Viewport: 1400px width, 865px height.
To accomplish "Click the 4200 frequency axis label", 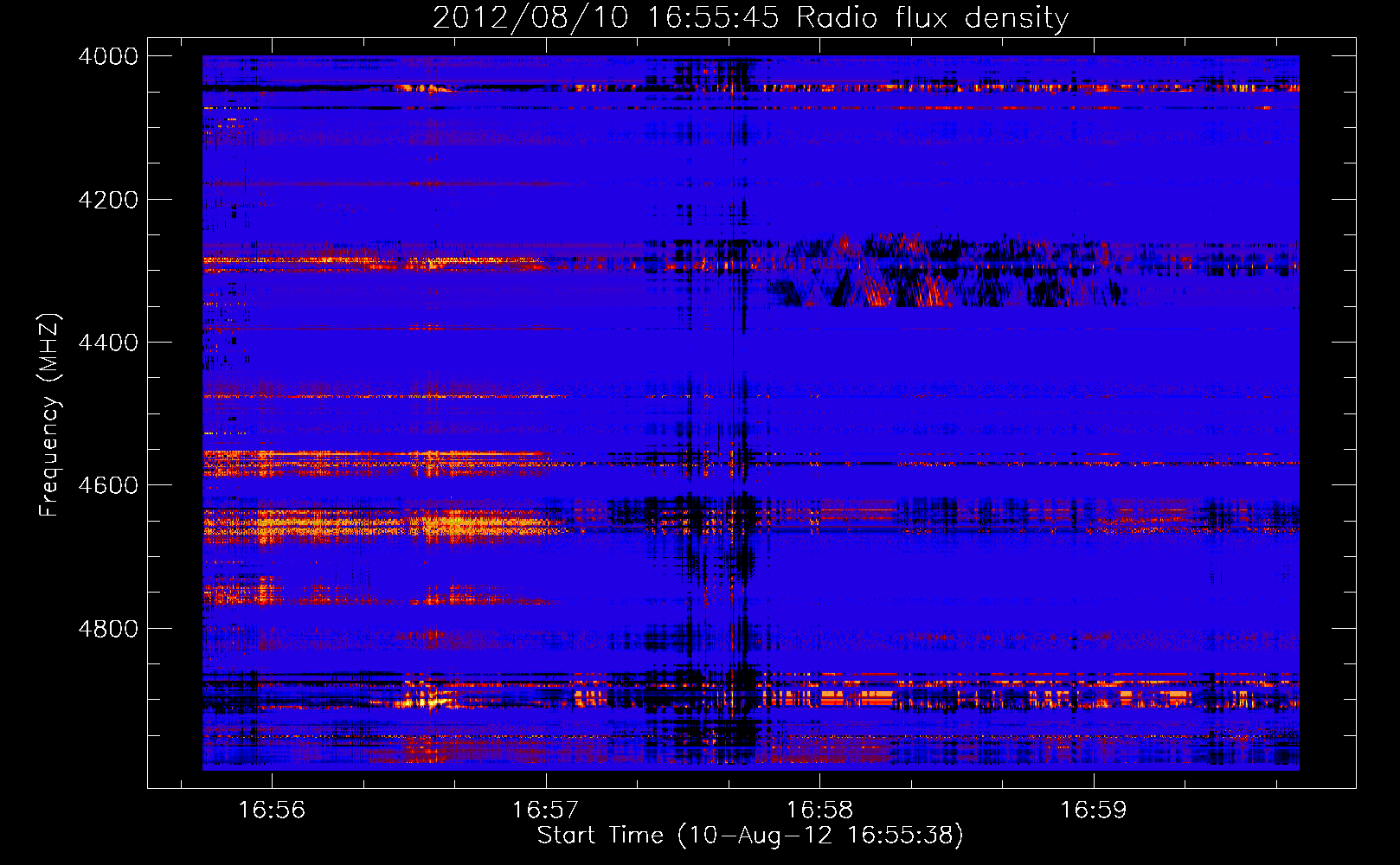I will [108, 200].
